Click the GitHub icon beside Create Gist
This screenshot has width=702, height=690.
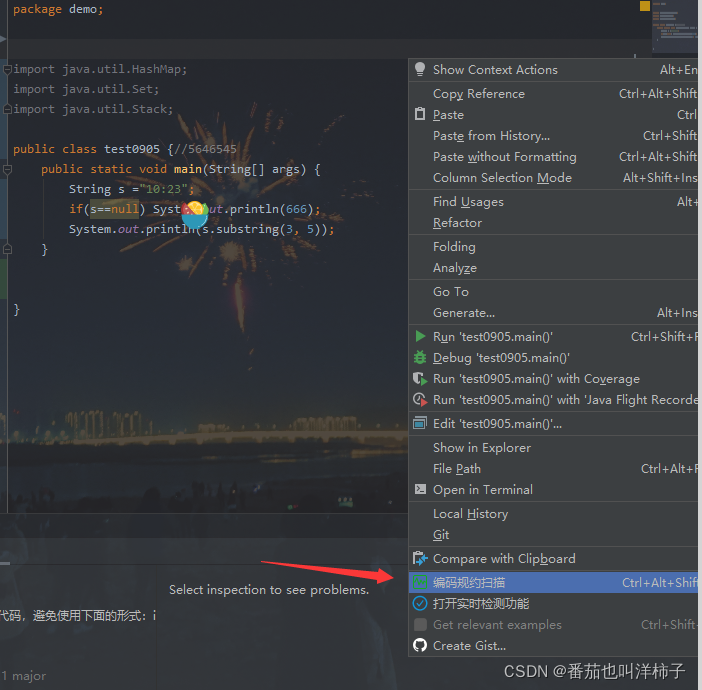[420, 645]
